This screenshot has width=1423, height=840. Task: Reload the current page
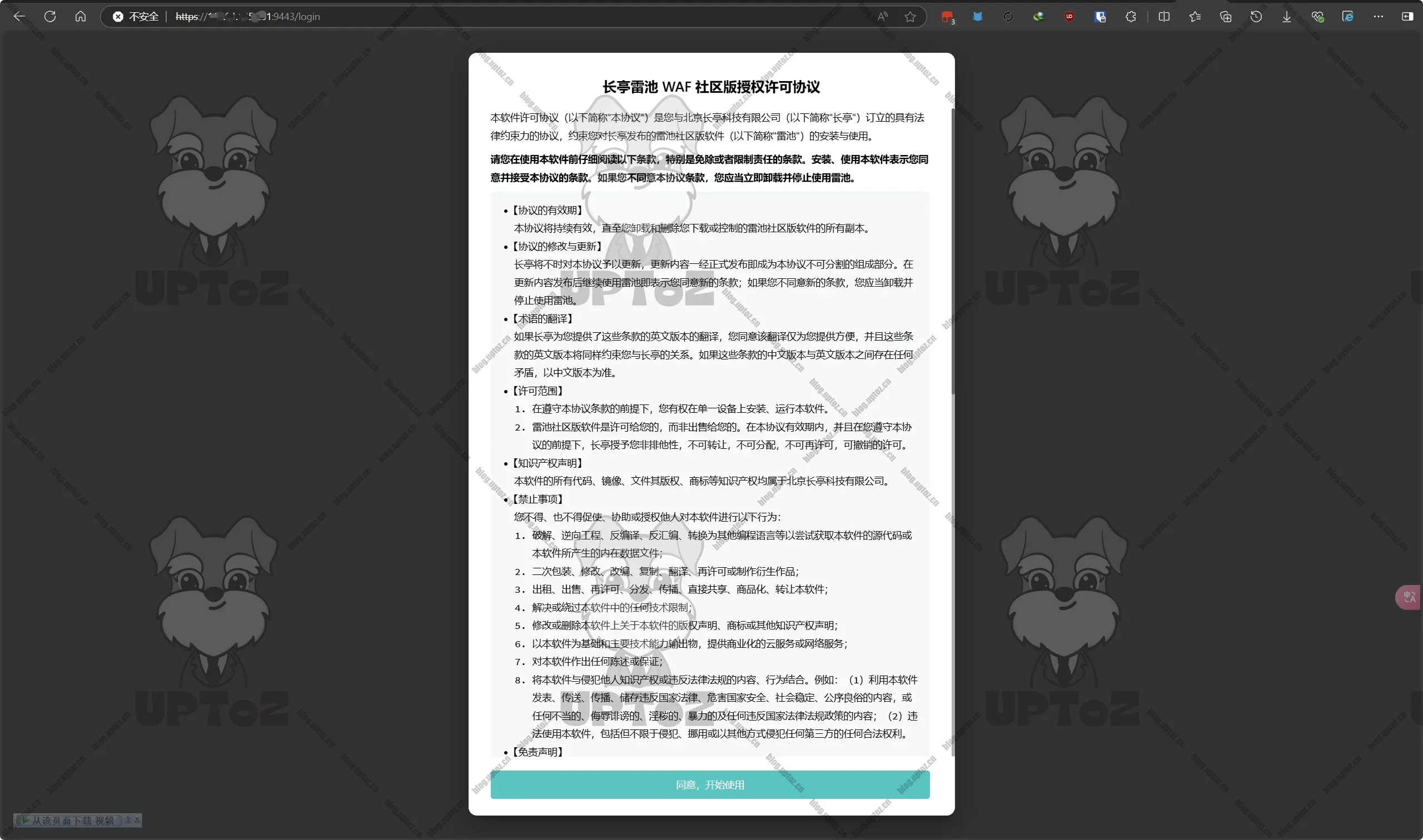tap(50, 17)
